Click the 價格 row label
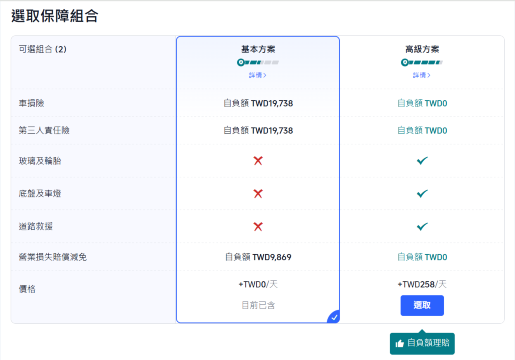Viewport: 515px width, 360px height. (27, 289)
